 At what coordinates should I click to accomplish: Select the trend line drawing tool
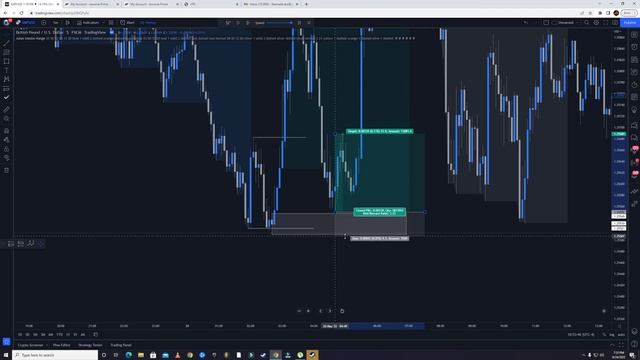(6, 43)
